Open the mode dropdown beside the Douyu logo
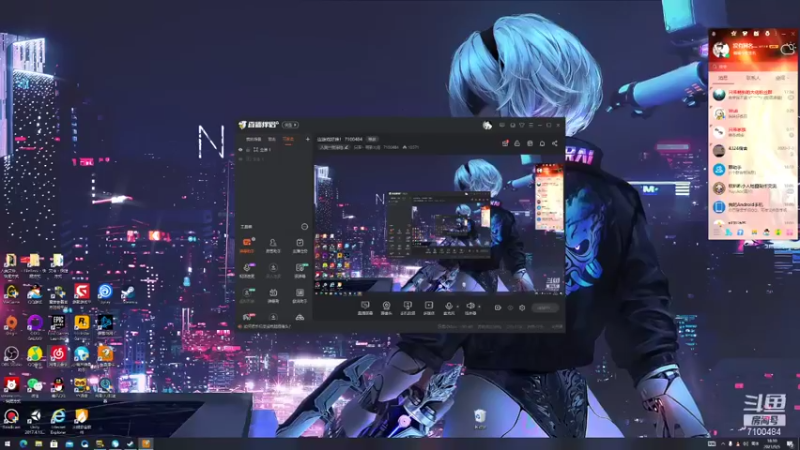This screenshot has height=450, width=800. coord(291,125)
